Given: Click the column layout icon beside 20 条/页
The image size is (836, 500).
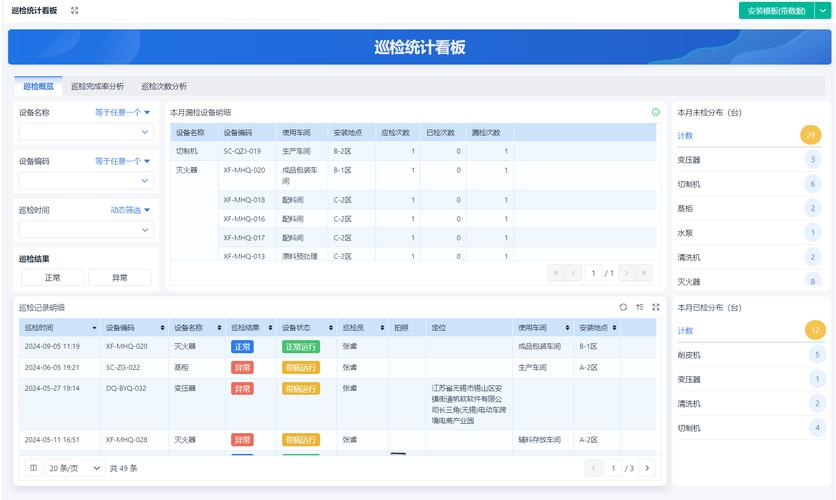Looking at the screenshot, I should [33, 468].
